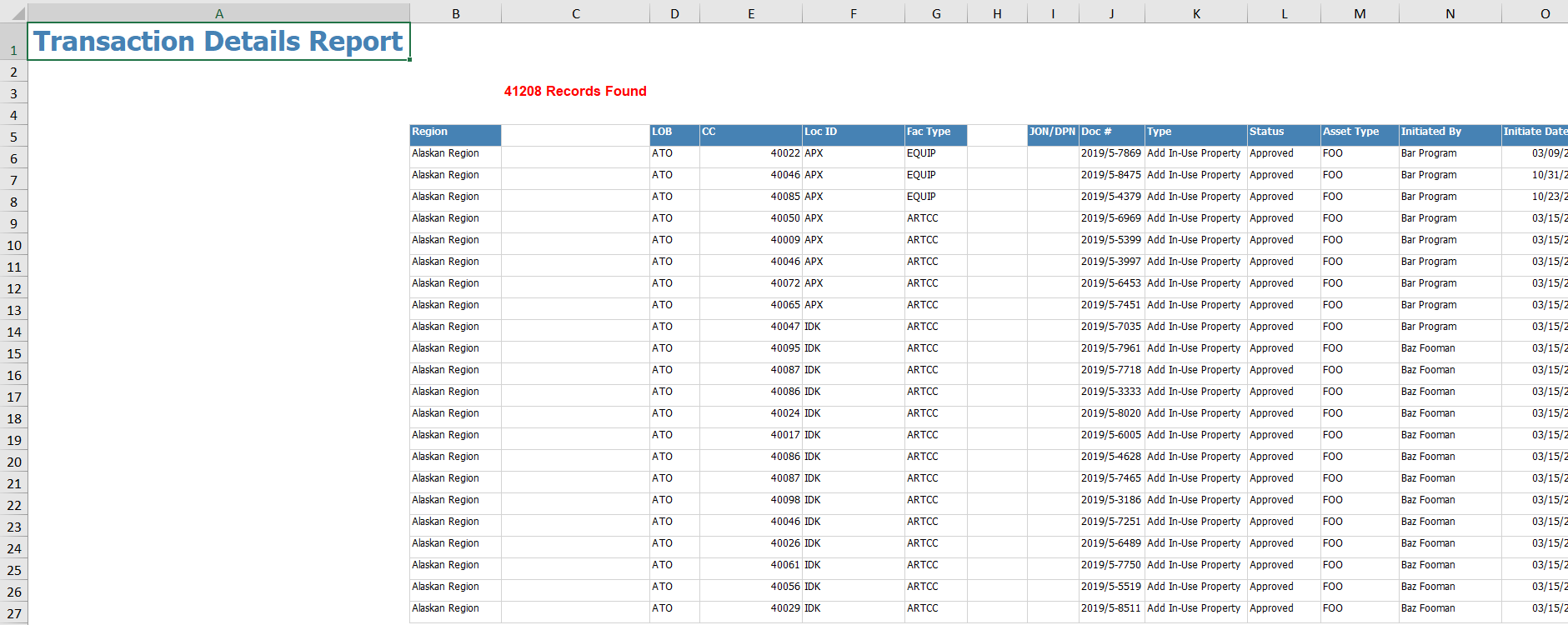Select Doc # cell 2019/5-4379
The image size is (1568, 625).
click(x=1112, y=200)
